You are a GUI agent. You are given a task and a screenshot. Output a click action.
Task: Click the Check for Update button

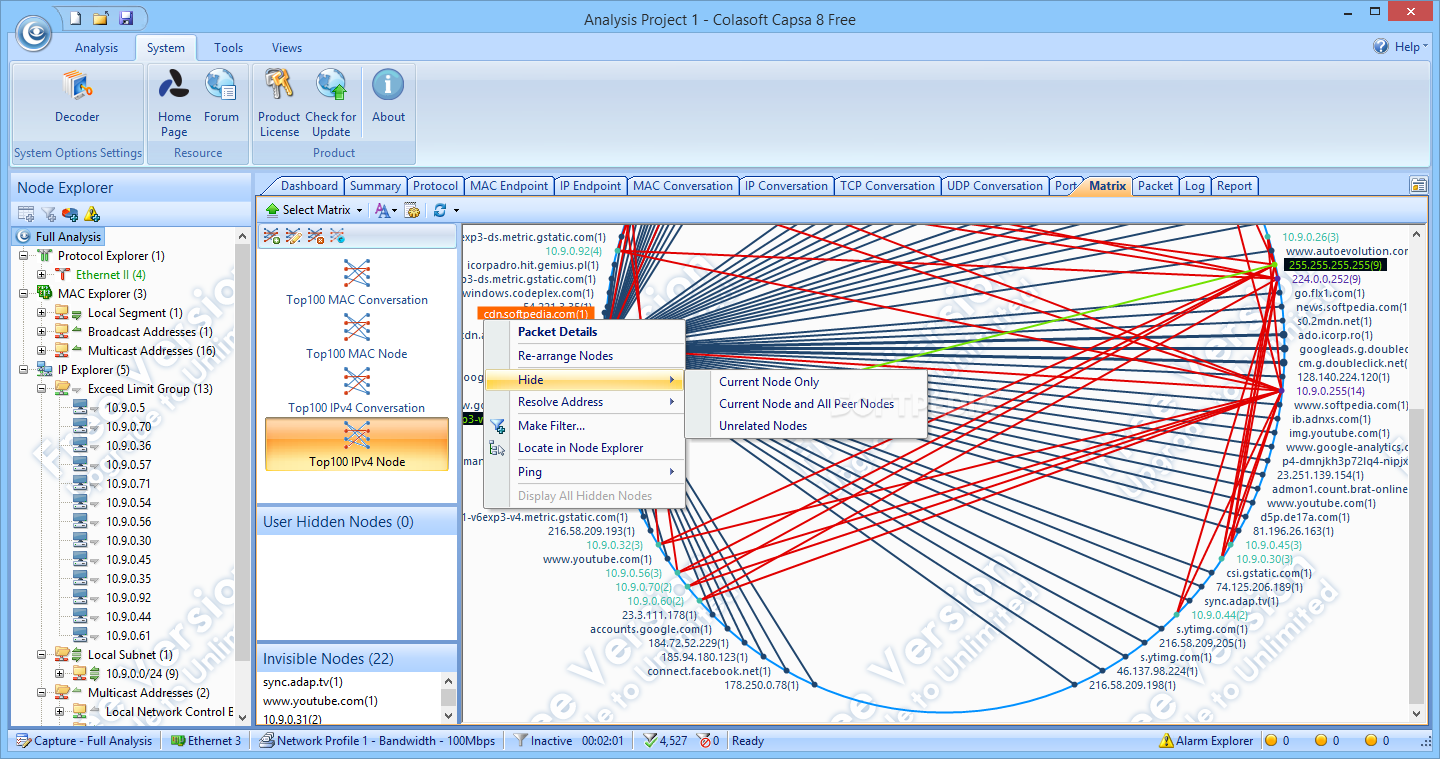[x=331, y=100]
